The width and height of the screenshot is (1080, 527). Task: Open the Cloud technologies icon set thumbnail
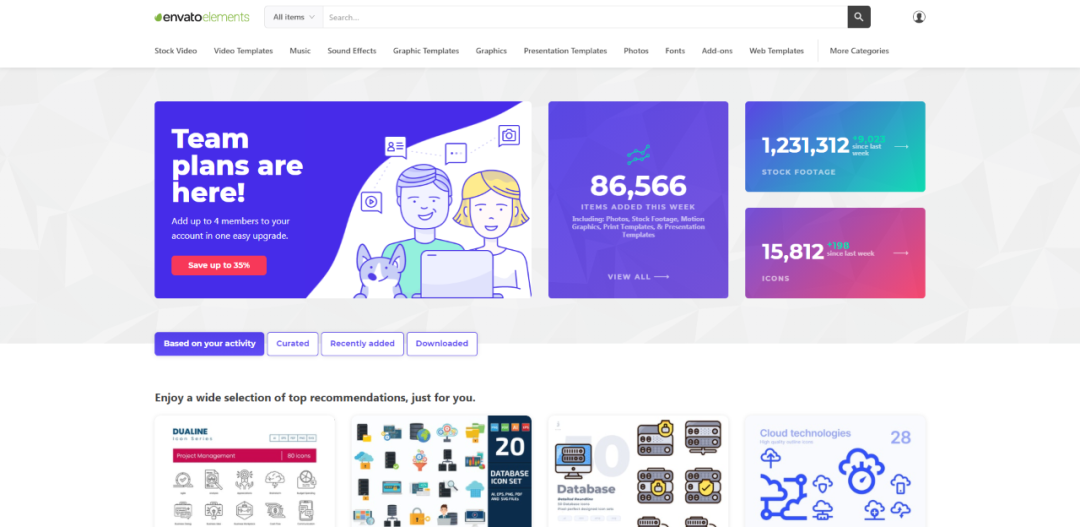(x=835, y=471)
